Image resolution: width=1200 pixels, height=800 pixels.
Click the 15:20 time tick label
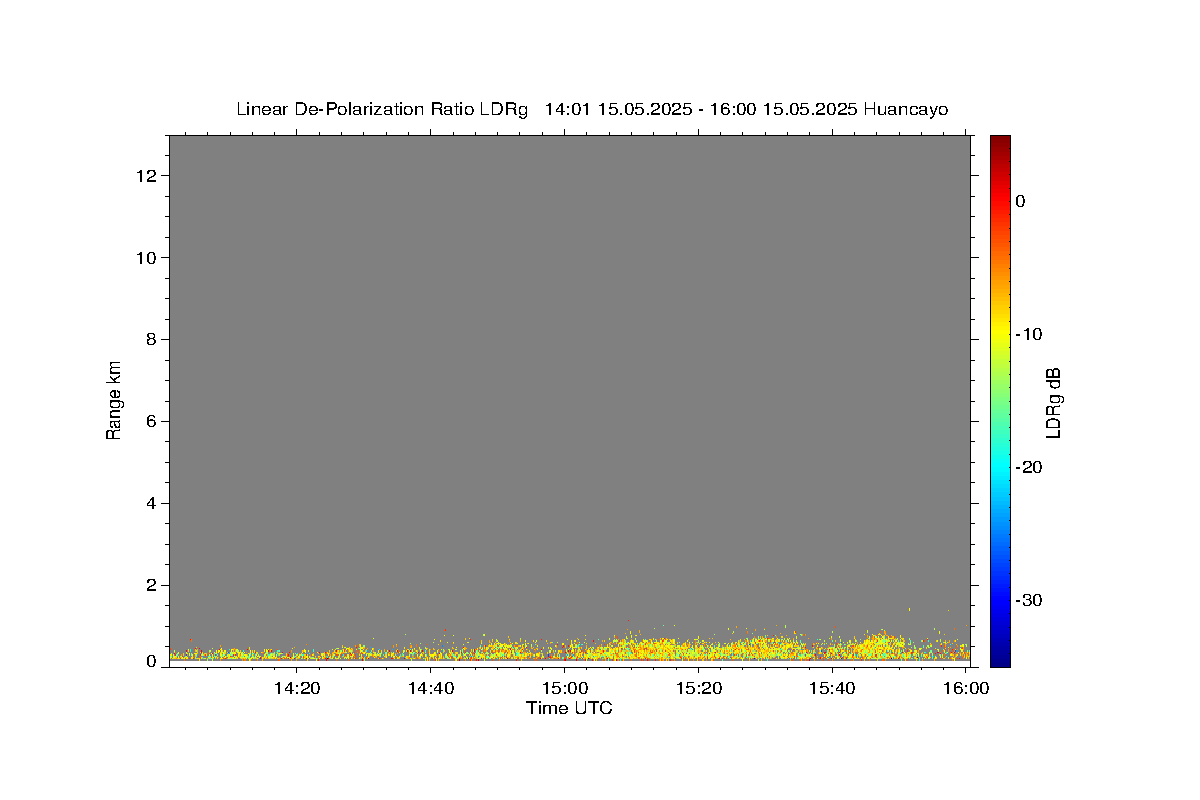[x=699, y=688]
